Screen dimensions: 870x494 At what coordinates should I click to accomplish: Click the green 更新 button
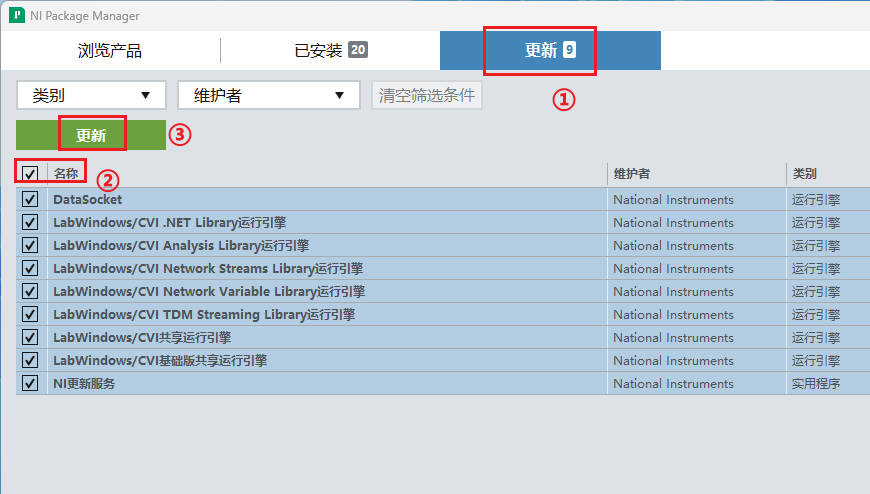tap(91, 135)
